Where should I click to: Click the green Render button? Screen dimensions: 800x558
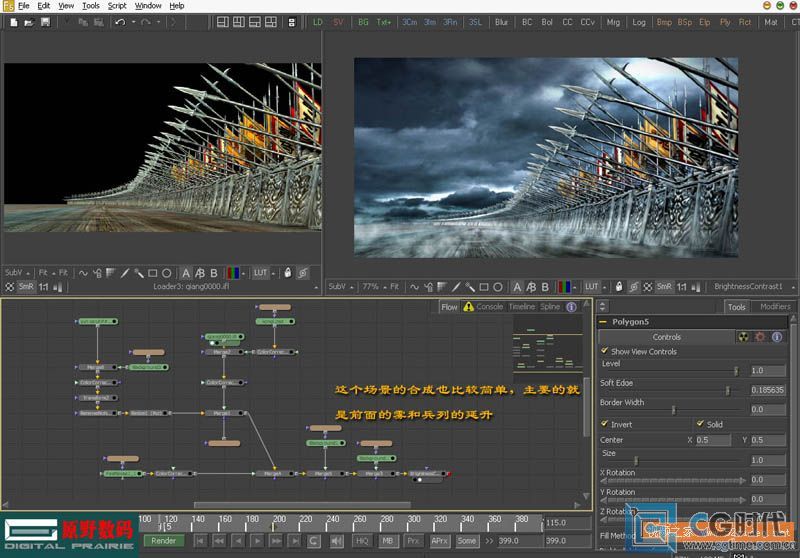pyautogui.click(x=163, y=541)
